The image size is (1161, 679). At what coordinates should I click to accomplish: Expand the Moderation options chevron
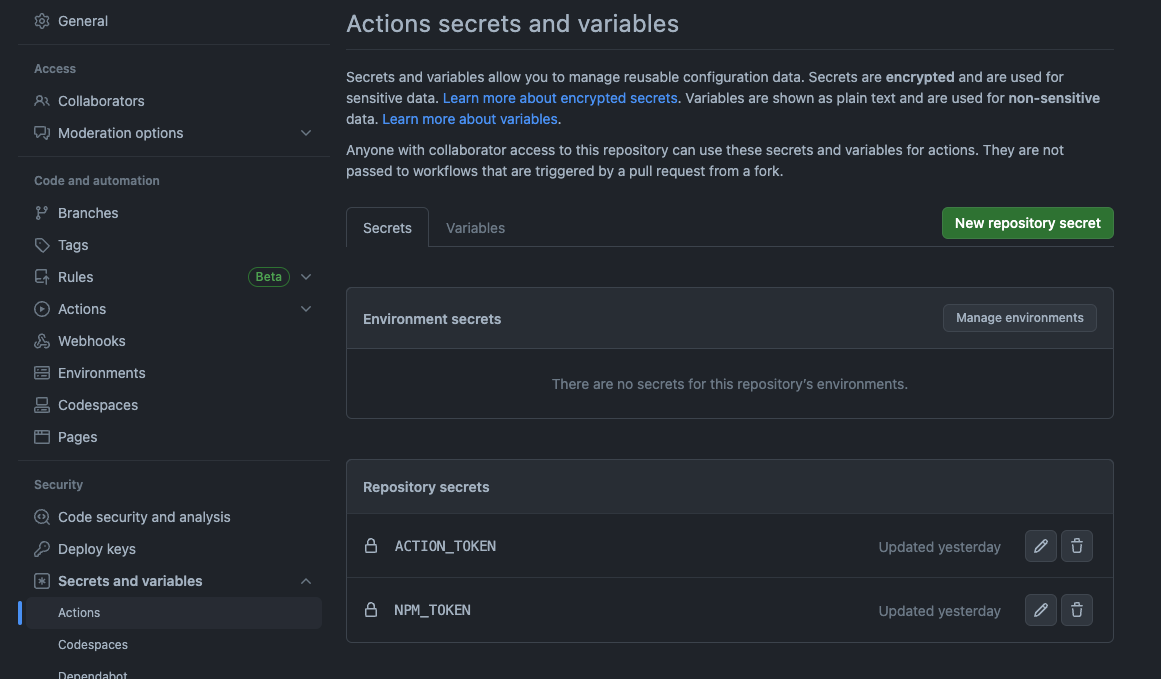point(306,133)
